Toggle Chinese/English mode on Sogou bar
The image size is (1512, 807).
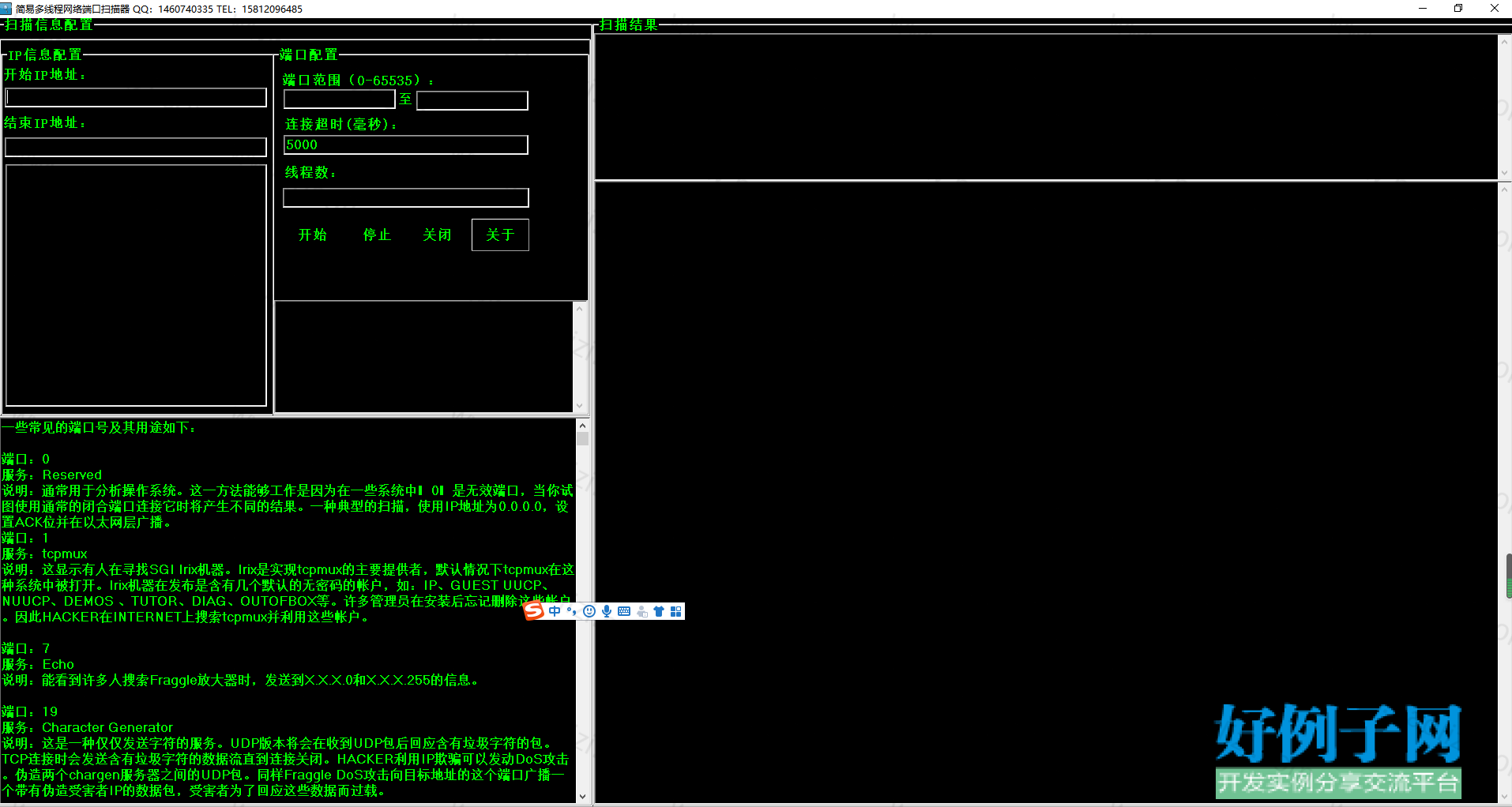pyautogui.click(x=555, y=611)
